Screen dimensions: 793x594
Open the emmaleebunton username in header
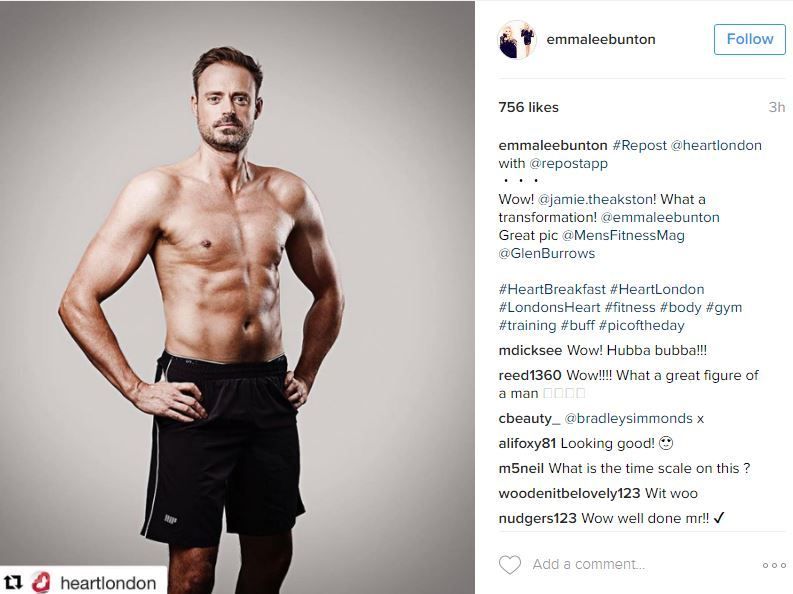pos(601,39)
